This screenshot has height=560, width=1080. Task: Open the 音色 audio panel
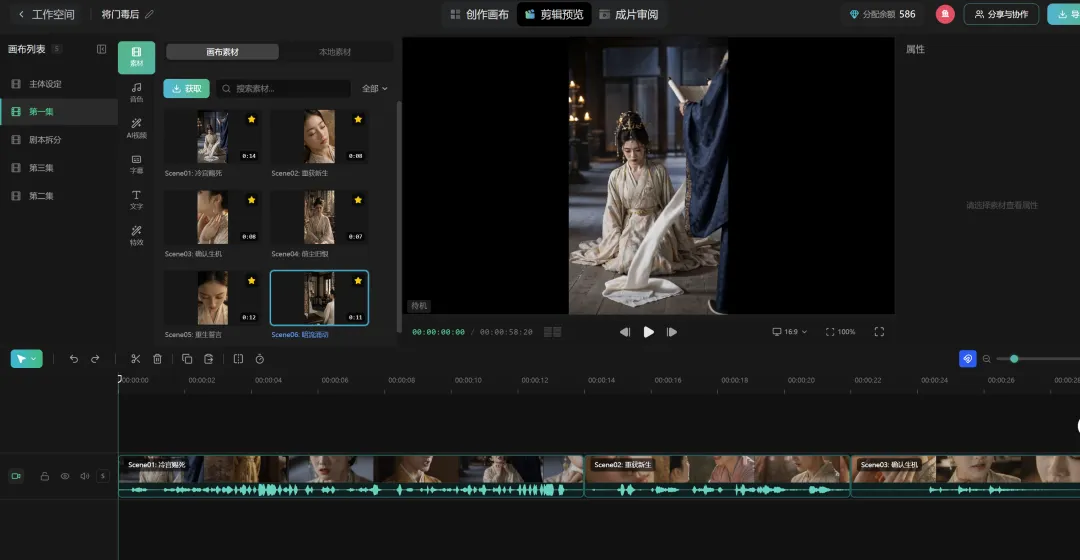tap(136, 92)
